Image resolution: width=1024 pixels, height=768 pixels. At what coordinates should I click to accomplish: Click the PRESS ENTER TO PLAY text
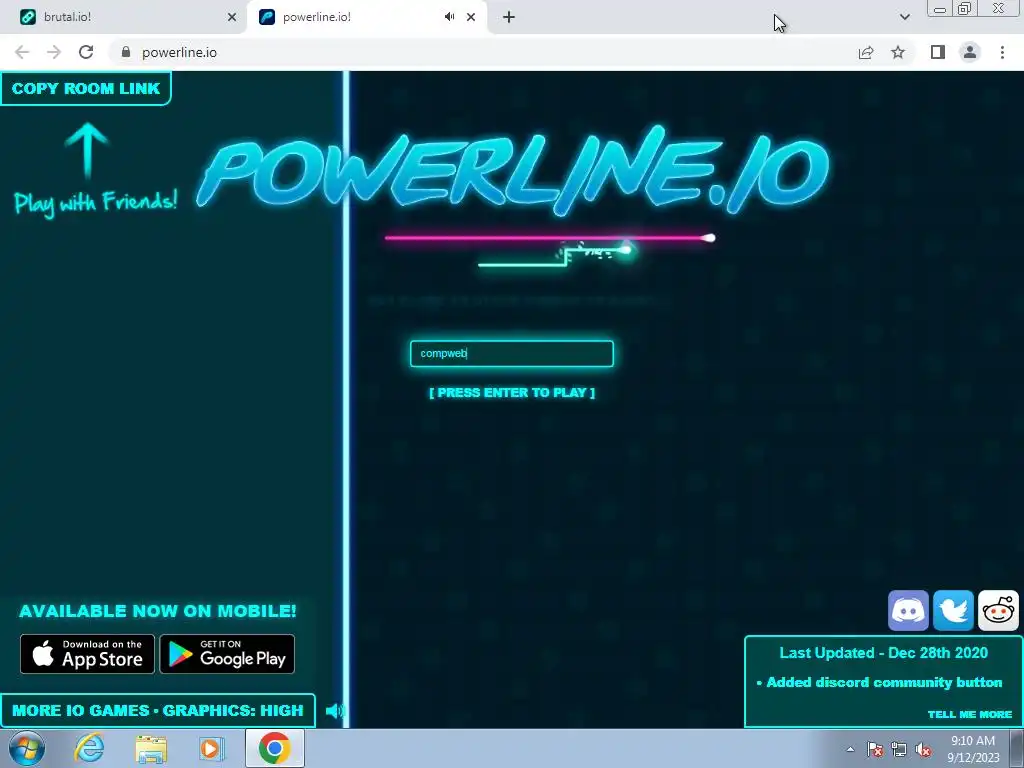pos(512,392)
